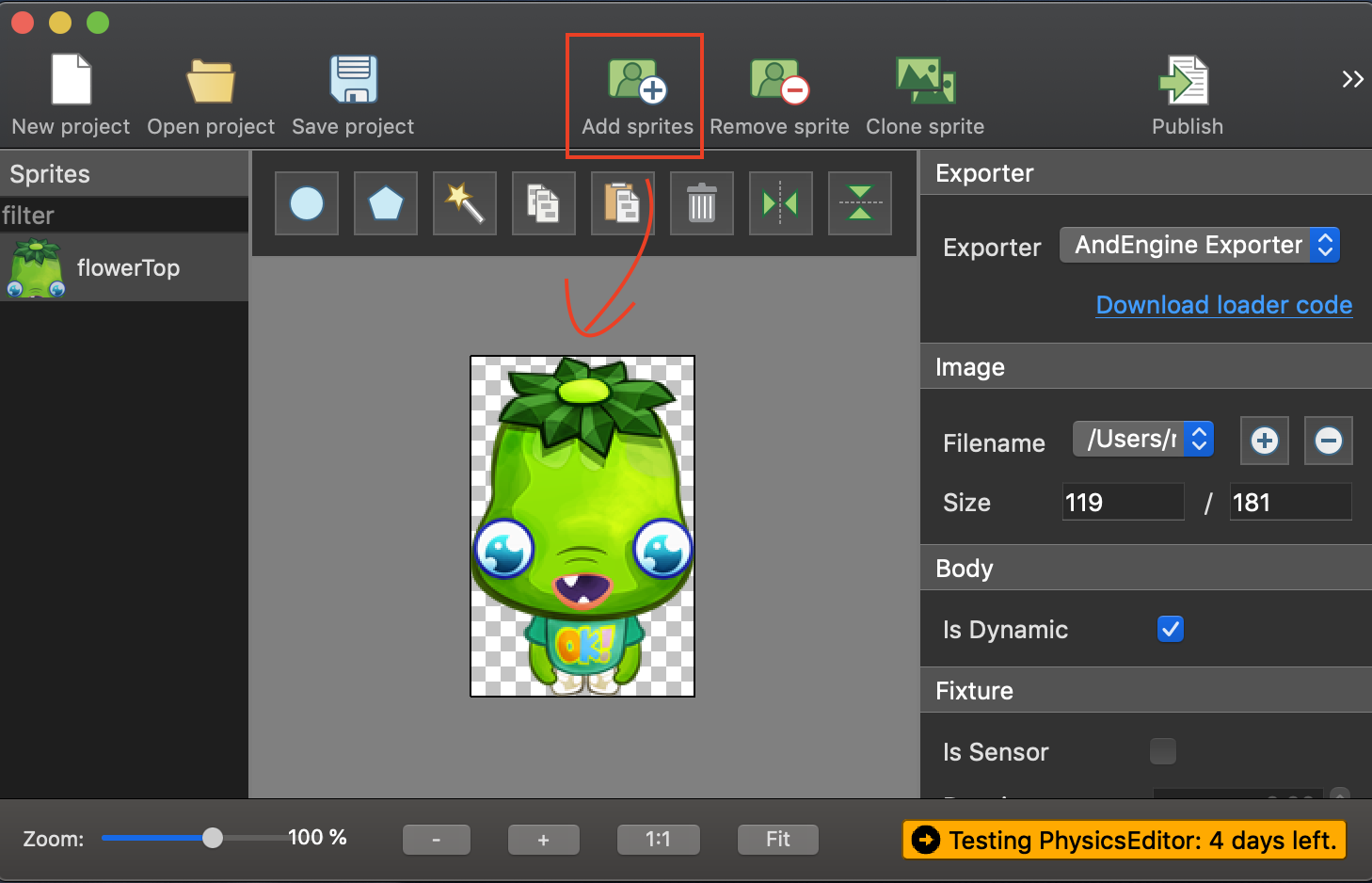Image resolution: width=1372 pixels, height=883 pixels.
Task: Remove the selected sprite
Action: (779, 97)
